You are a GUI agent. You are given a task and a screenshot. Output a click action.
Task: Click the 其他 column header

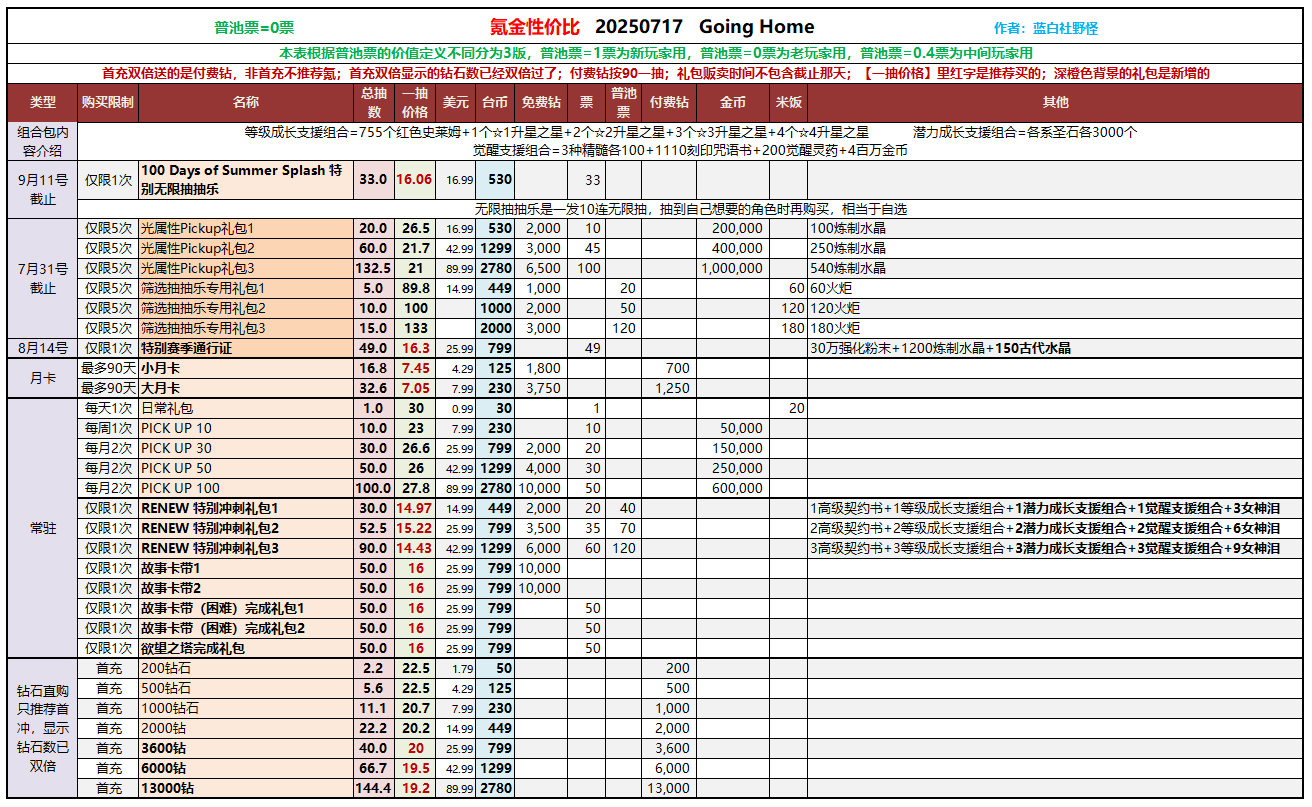coord(1055,102)
